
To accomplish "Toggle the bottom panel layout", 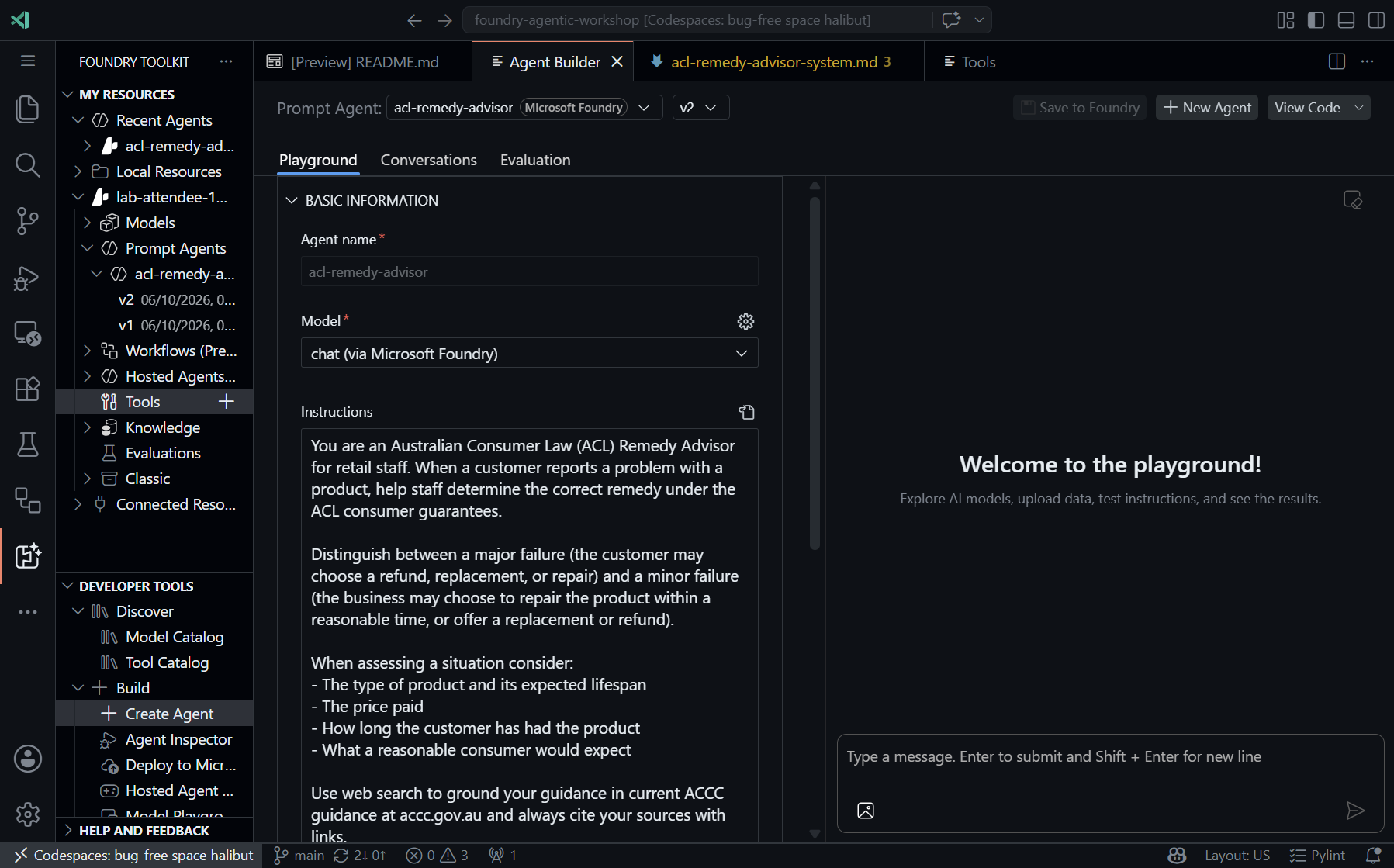I will click(1346, 20).
